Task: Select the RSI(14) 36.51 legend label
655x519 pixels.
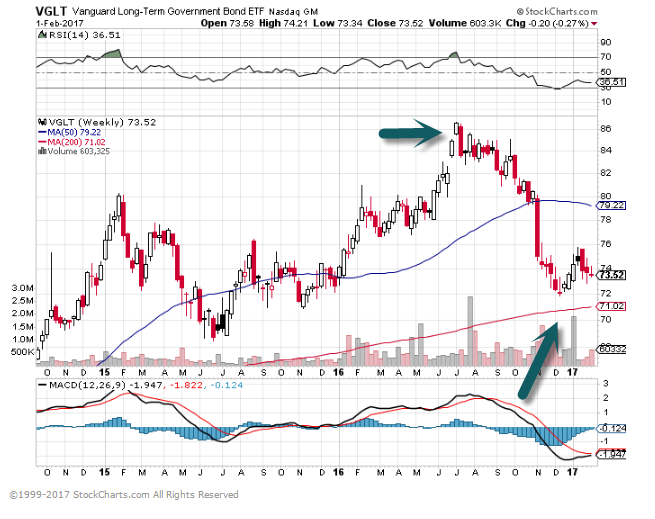Action: point(85,35)
